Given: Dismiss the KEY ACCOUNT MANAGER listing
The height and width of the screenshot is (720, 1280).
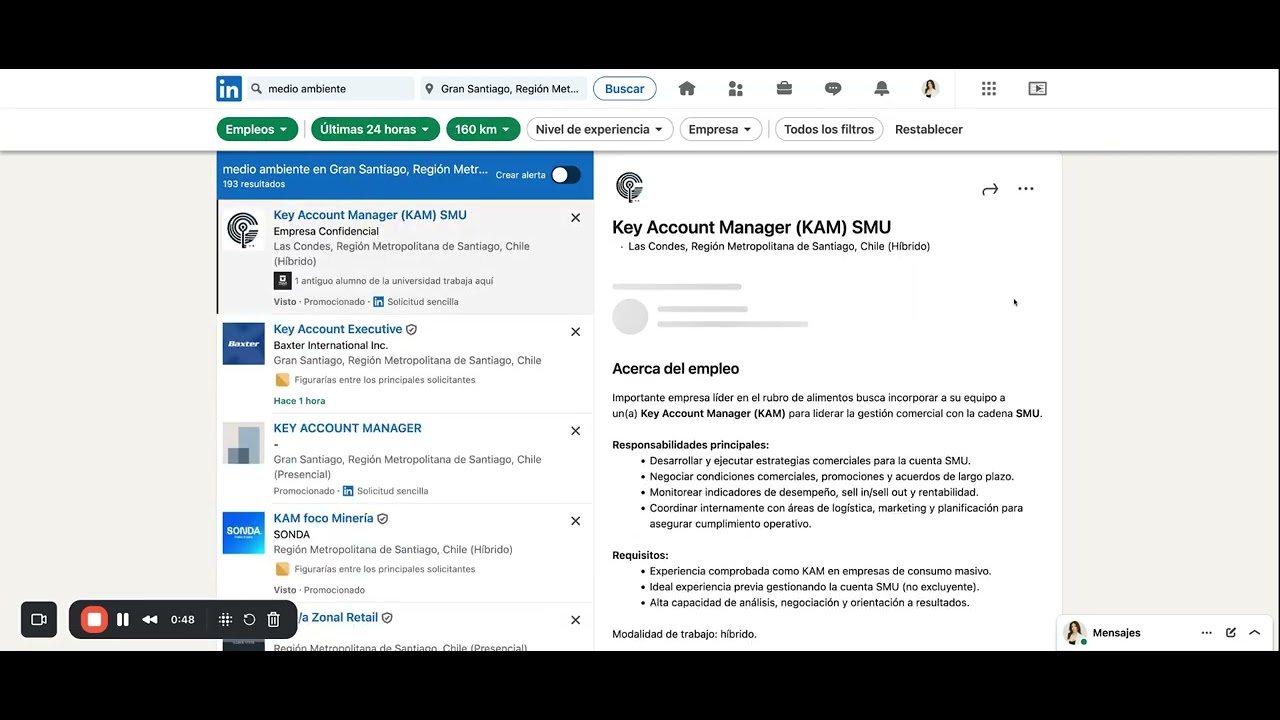Looking at the screenshot, I should click(x=575, y=431).
